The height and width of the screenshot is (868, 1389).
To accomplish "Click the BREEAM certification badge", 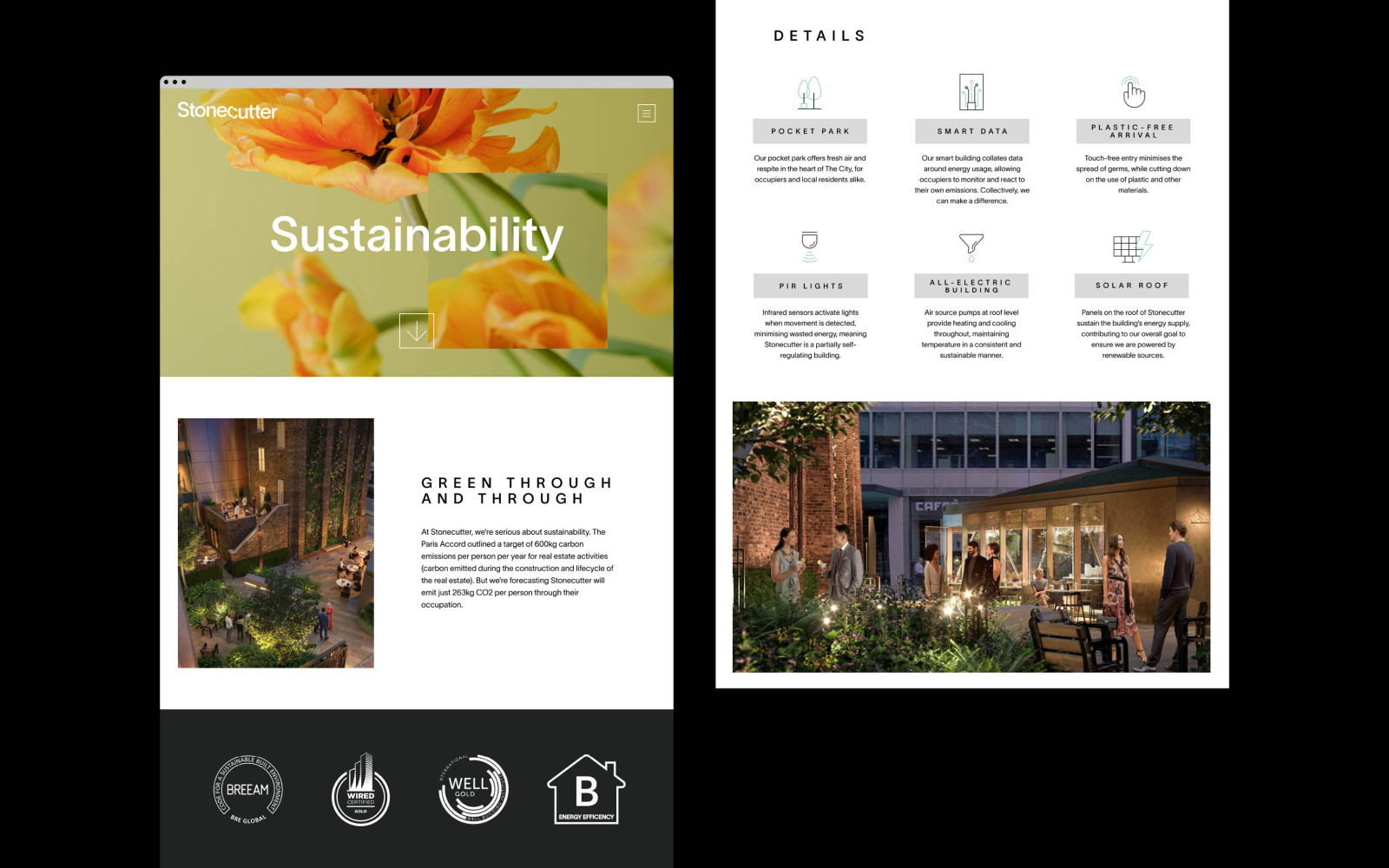I will click(x=248, y=789).
